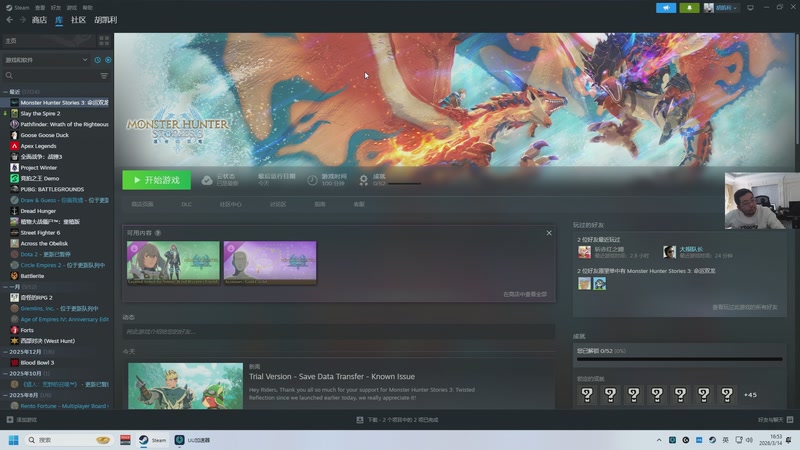The width and height of the screenshot is (800, 450).
Task: Open the 社区 community tab
Action: (x=78, y=20)
